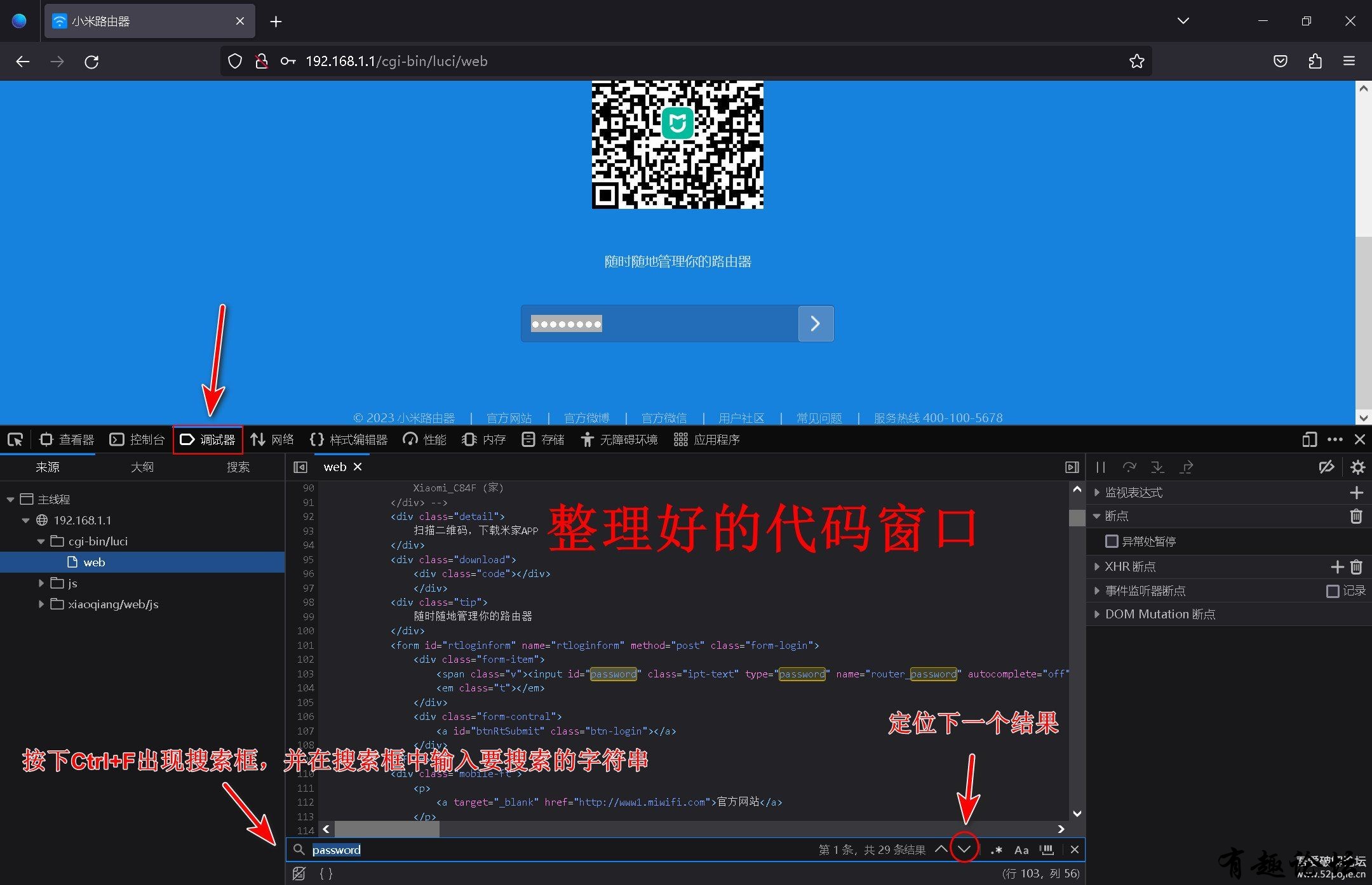Toggle the sources pane collapse icon
Screen dimensions: 1372x885
[300, 467]
